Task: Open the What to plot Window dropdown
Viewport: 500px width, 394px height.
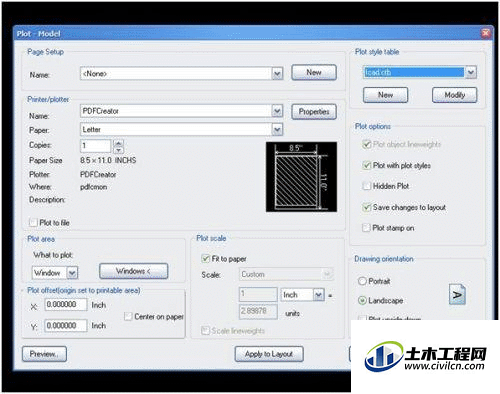Action: 72,273
